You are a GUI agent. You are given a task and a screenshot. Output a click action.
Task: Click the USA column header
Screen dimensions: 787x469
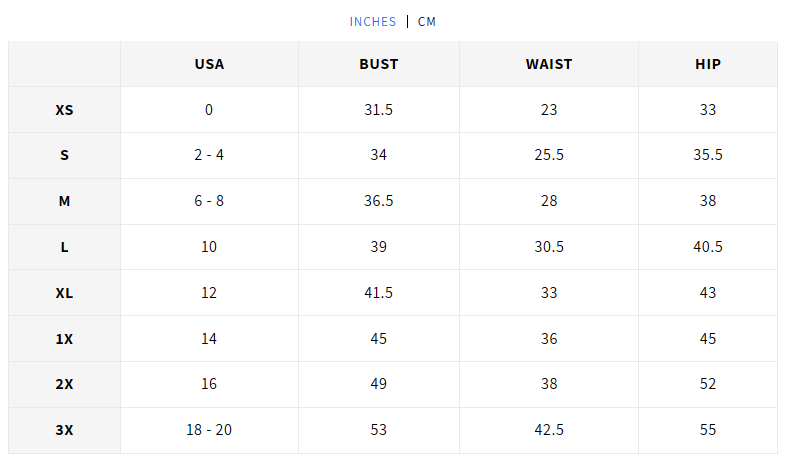pos(209,64)
